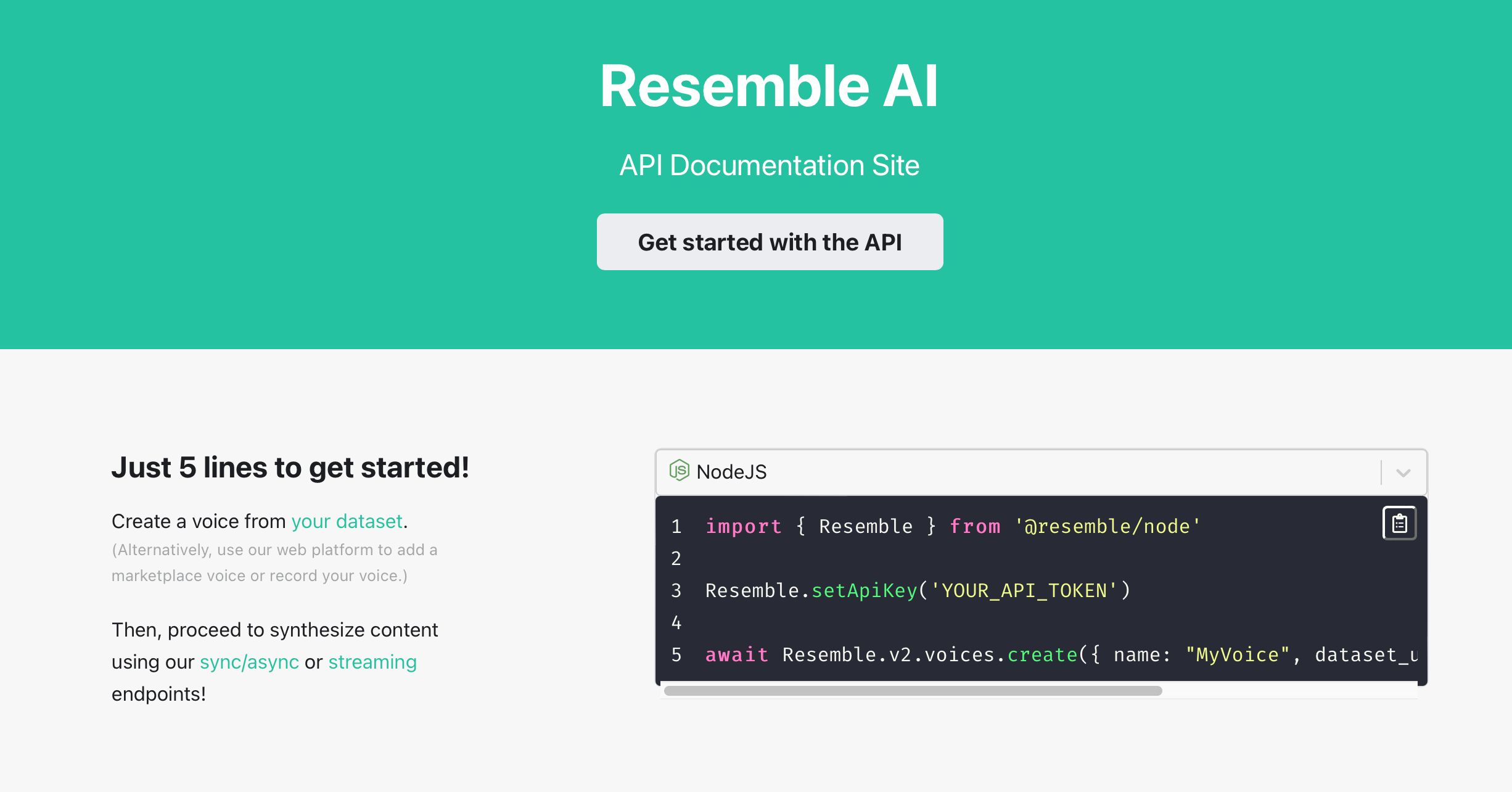Click the horizontal code scrollbar
The image size is (1512, 792).
click(x=913, y=691)
